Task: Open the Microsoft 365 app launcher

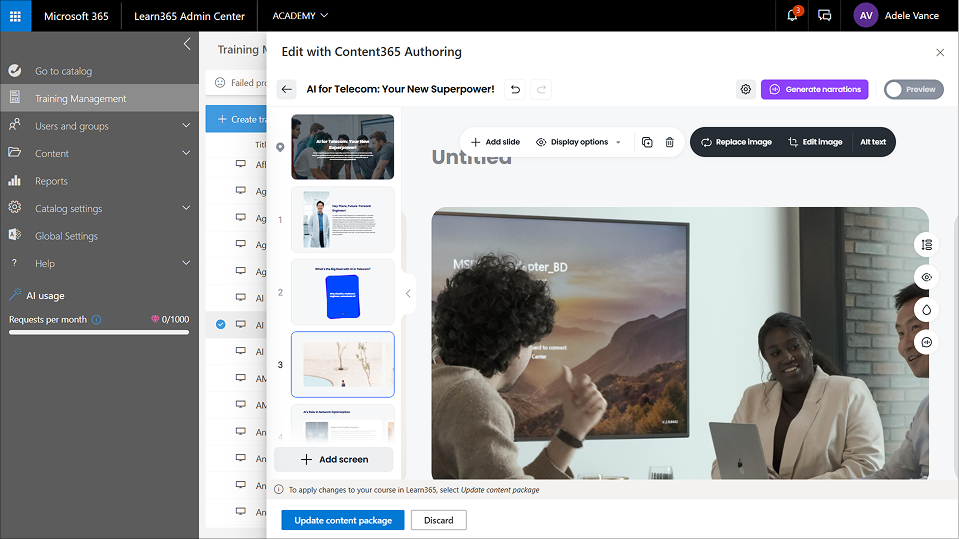Action: tap(15, 16)
